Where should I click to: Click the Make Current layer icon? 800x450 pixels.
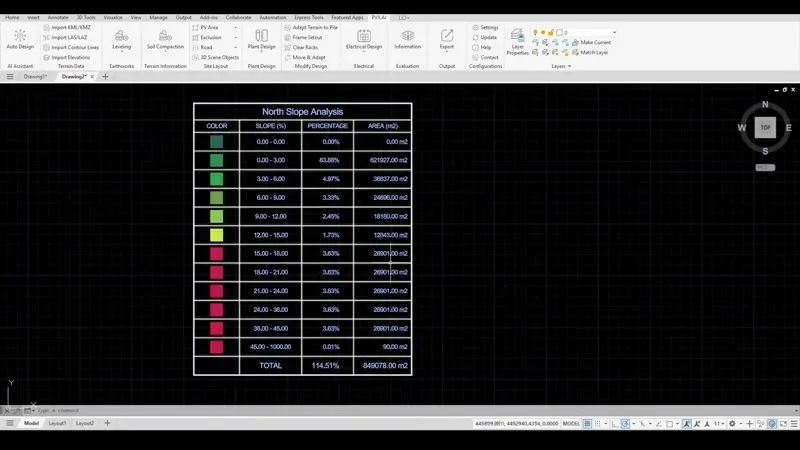pyautogui.click(x=576, y=42)
